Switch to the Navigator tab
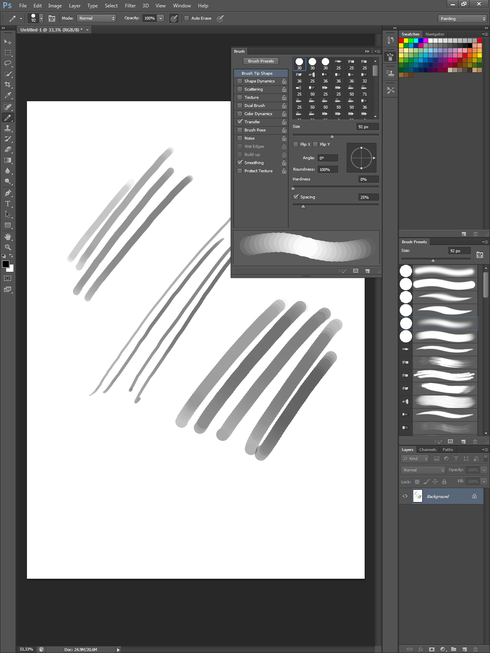 (435, 34)
